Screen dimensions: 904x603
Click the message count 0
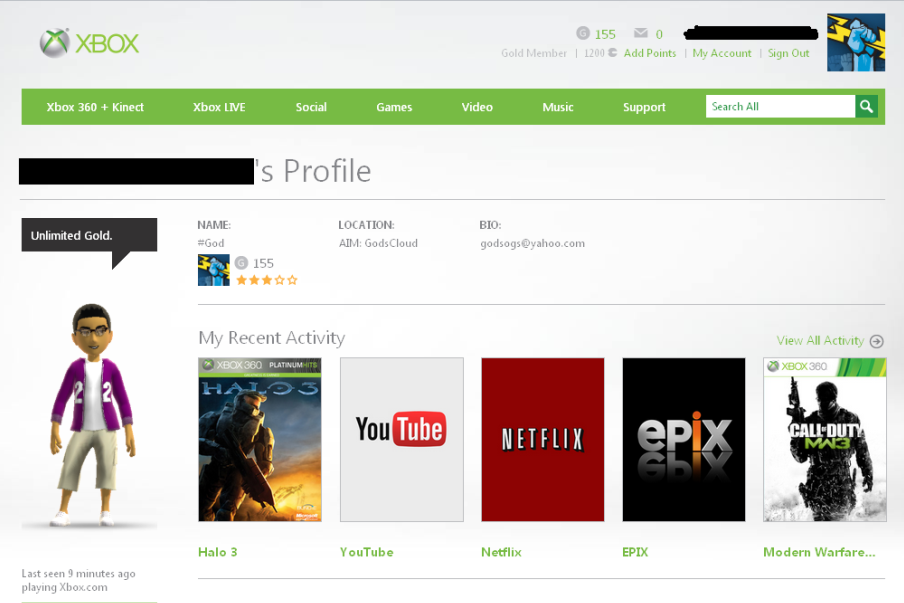coord(659,34)
